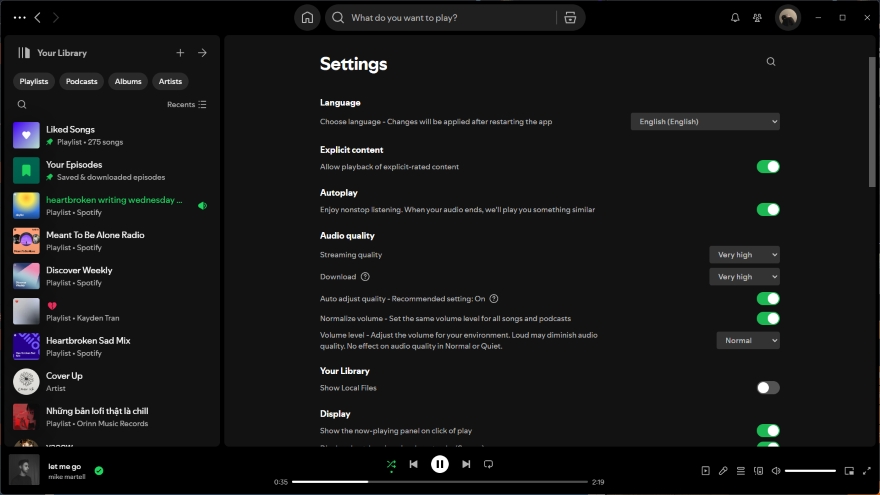Open the three-dot app menu
The height and width of the screenshot is (495, 880).
[x=20, y=17]
